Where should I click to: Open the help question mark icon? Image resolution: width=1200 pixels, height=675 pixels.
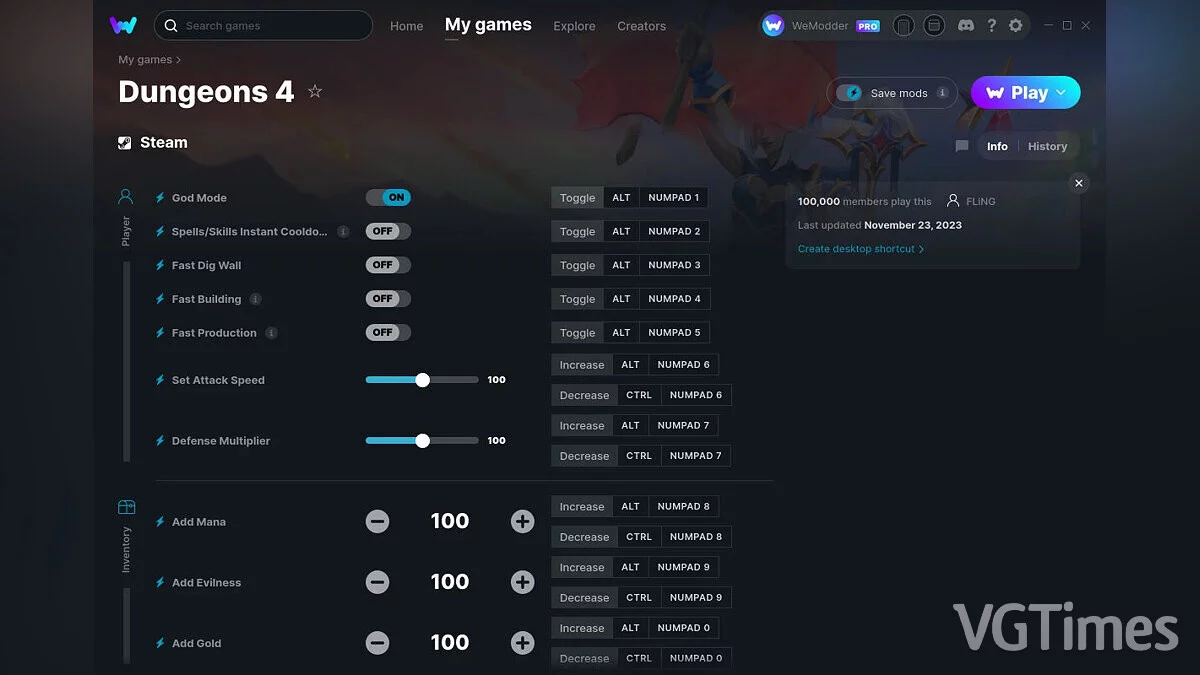point(991,26)
